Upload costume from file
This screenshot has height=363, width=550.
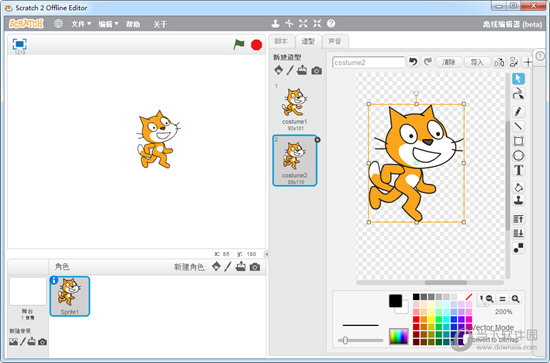click(302, 70)
